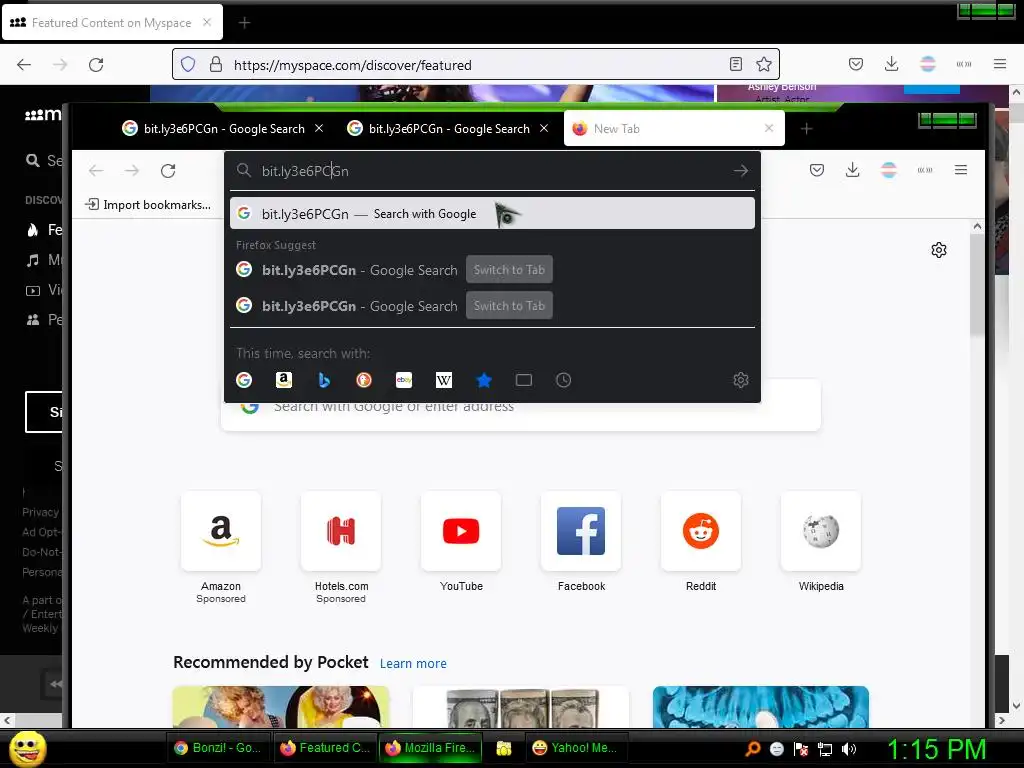Image resolution: width=1024 pixels, height=768 pixels.
Task: Click the go arrow in address bar
Action: 741,171
